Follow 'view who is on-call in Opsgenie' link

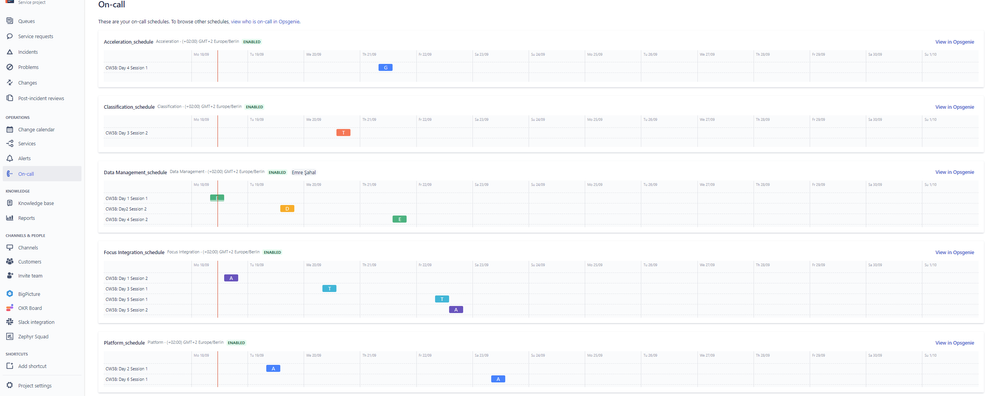coord(265,22)
